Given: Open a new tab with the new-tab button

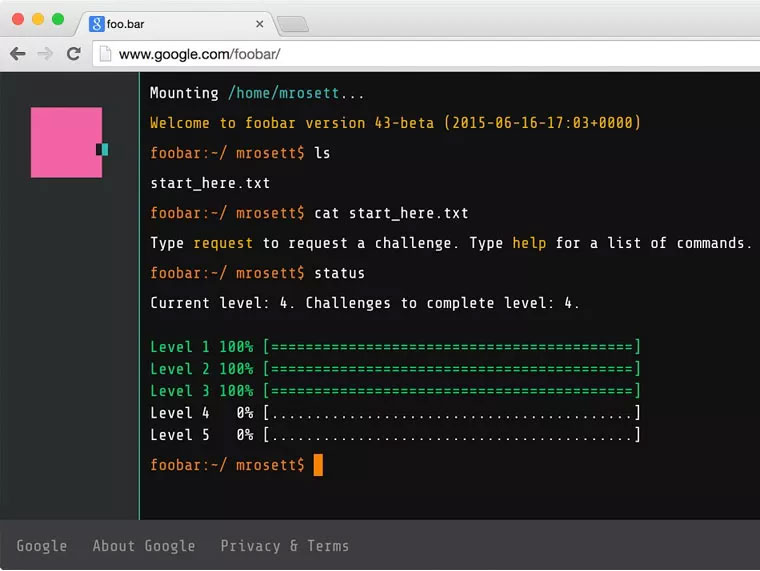Looking at the screenshot, I should [292, 24].
